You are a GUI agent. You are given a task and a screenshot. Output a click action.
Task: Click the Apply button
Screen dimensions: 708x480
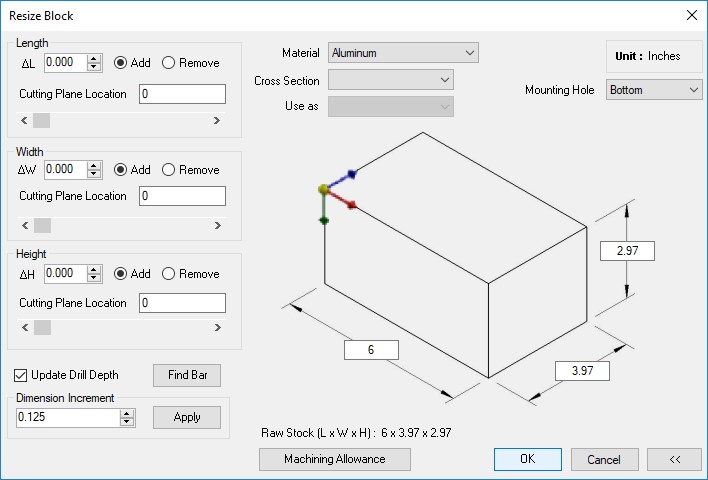(x=187, y=417)
